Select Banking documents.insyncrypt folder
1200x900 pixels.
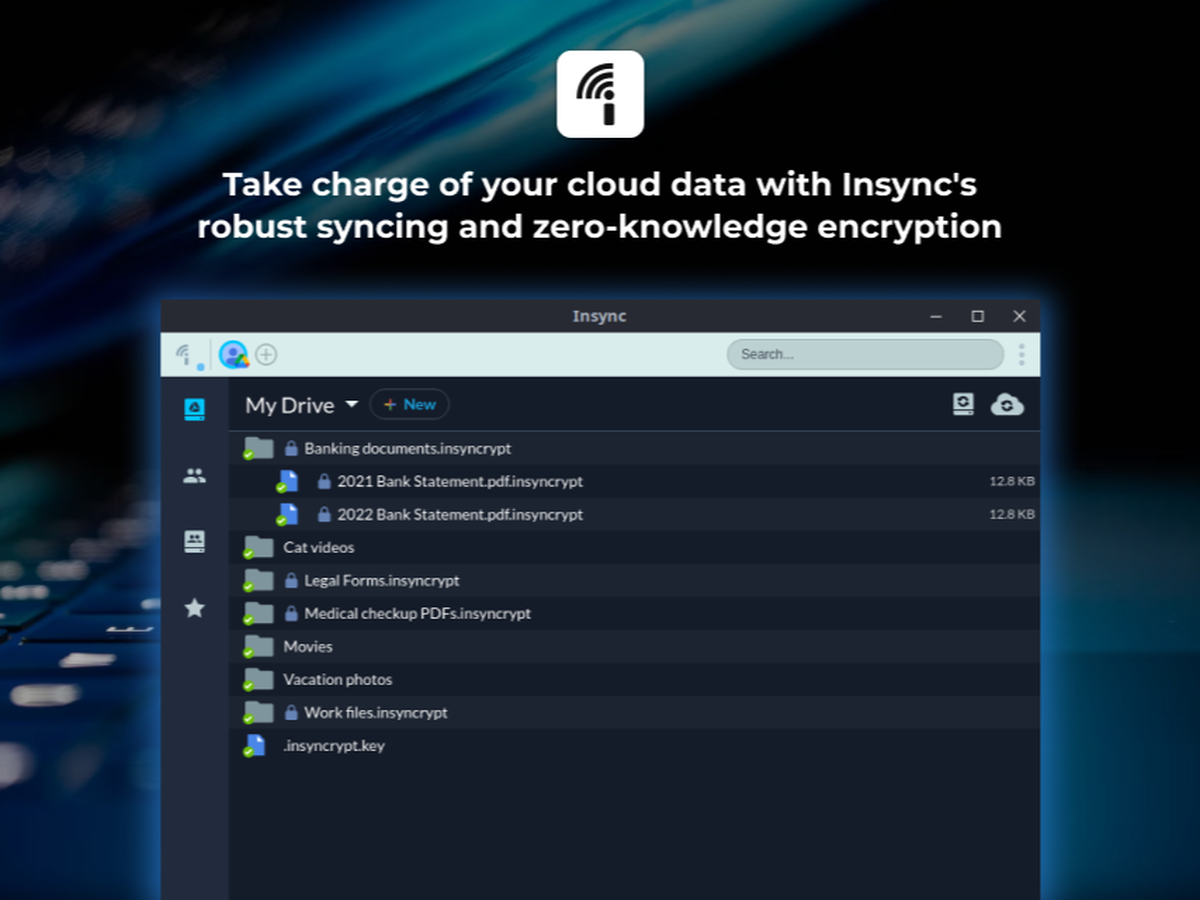coord(407,449)
